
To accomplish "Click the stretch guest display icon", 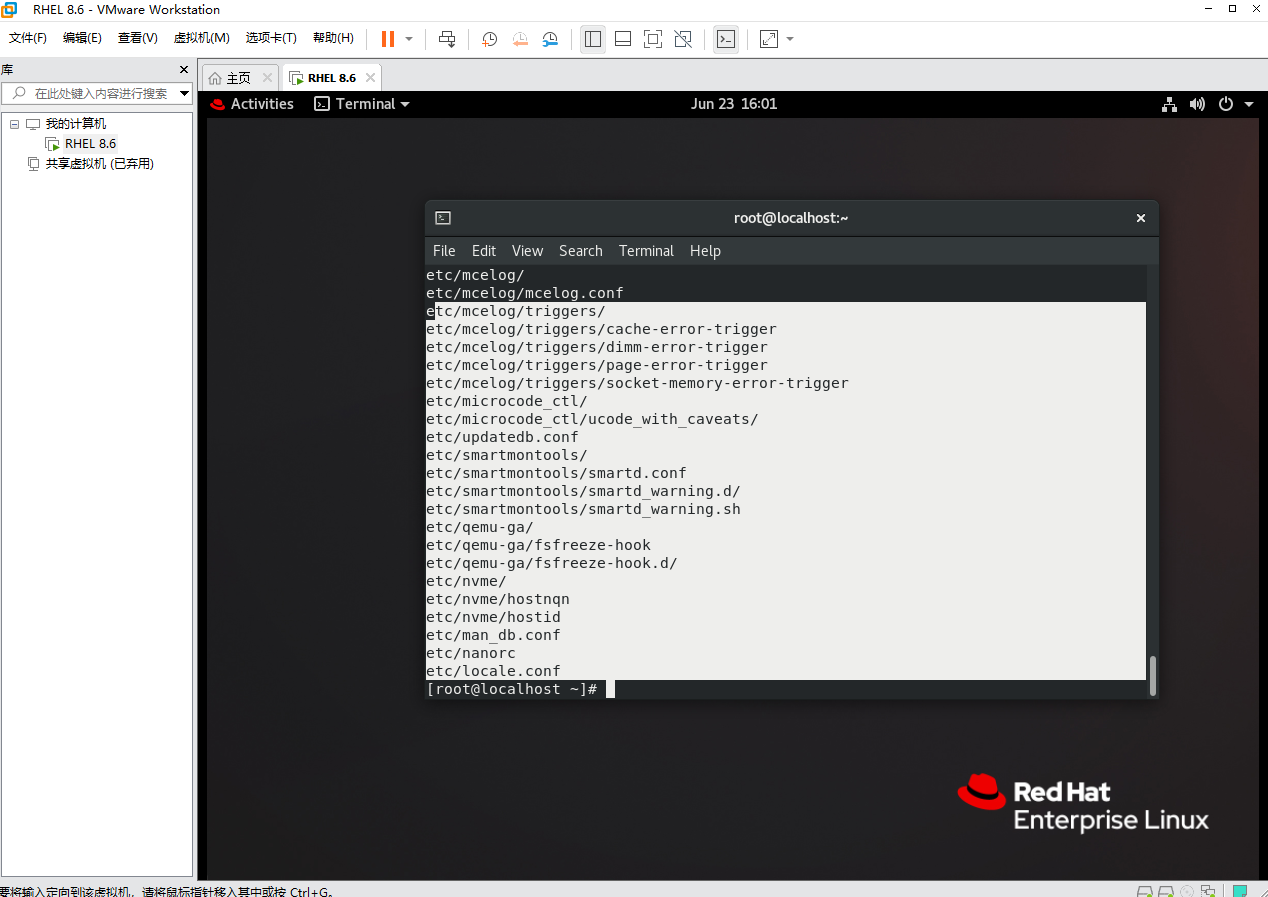I will 769,39.
